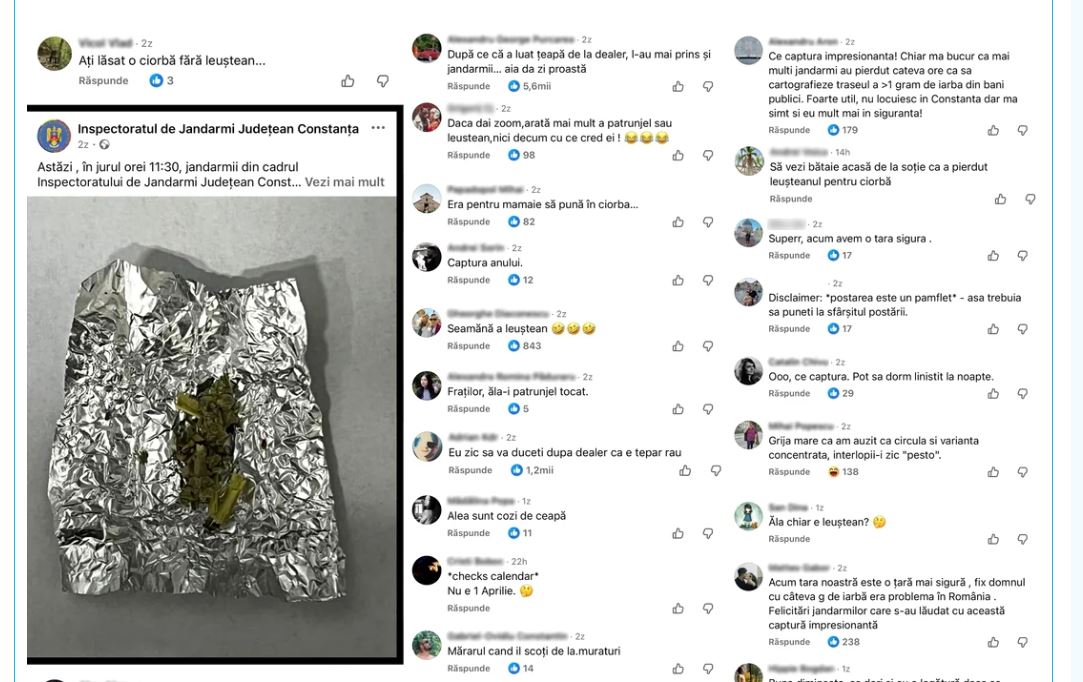Reply to the "Frații, ăla-i patrunjel tocat" comment
Image resolution: width=1083 pixels, height=682 pixels.
point(468,409)
